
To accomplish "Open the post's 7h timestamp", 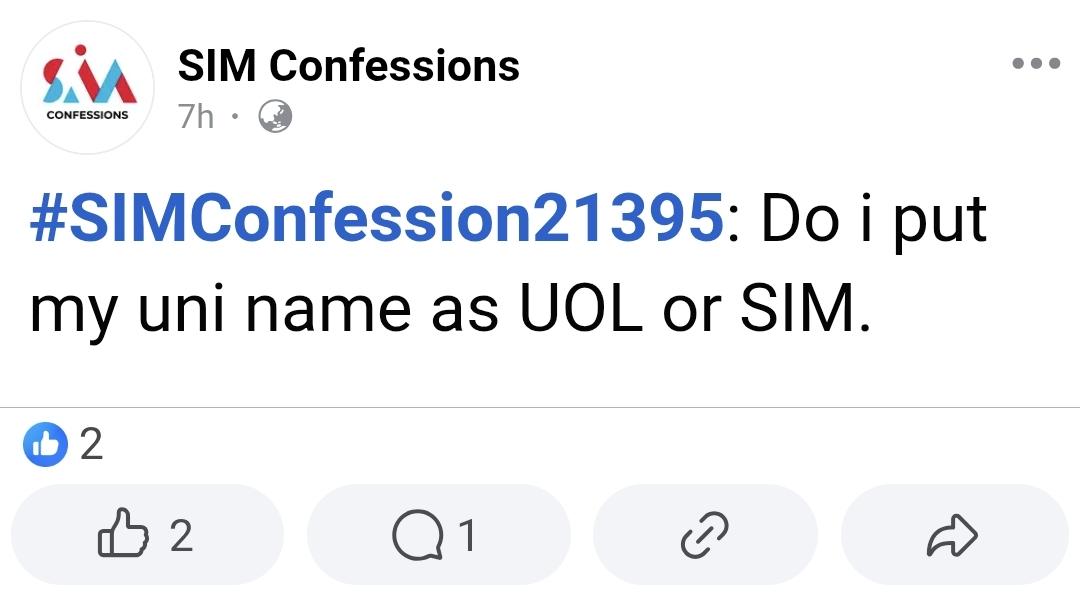I will (x=196, y=117).
